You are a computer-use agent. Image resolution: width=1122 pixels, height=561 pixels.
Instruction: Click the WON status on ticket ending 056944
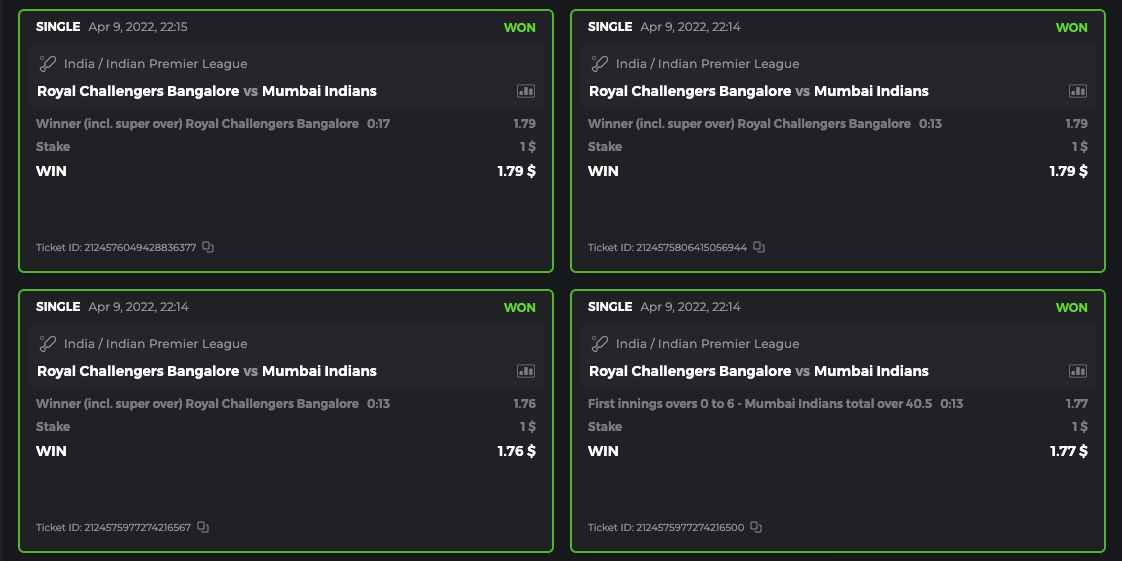pyautogui.click(x=1071, y=28)
